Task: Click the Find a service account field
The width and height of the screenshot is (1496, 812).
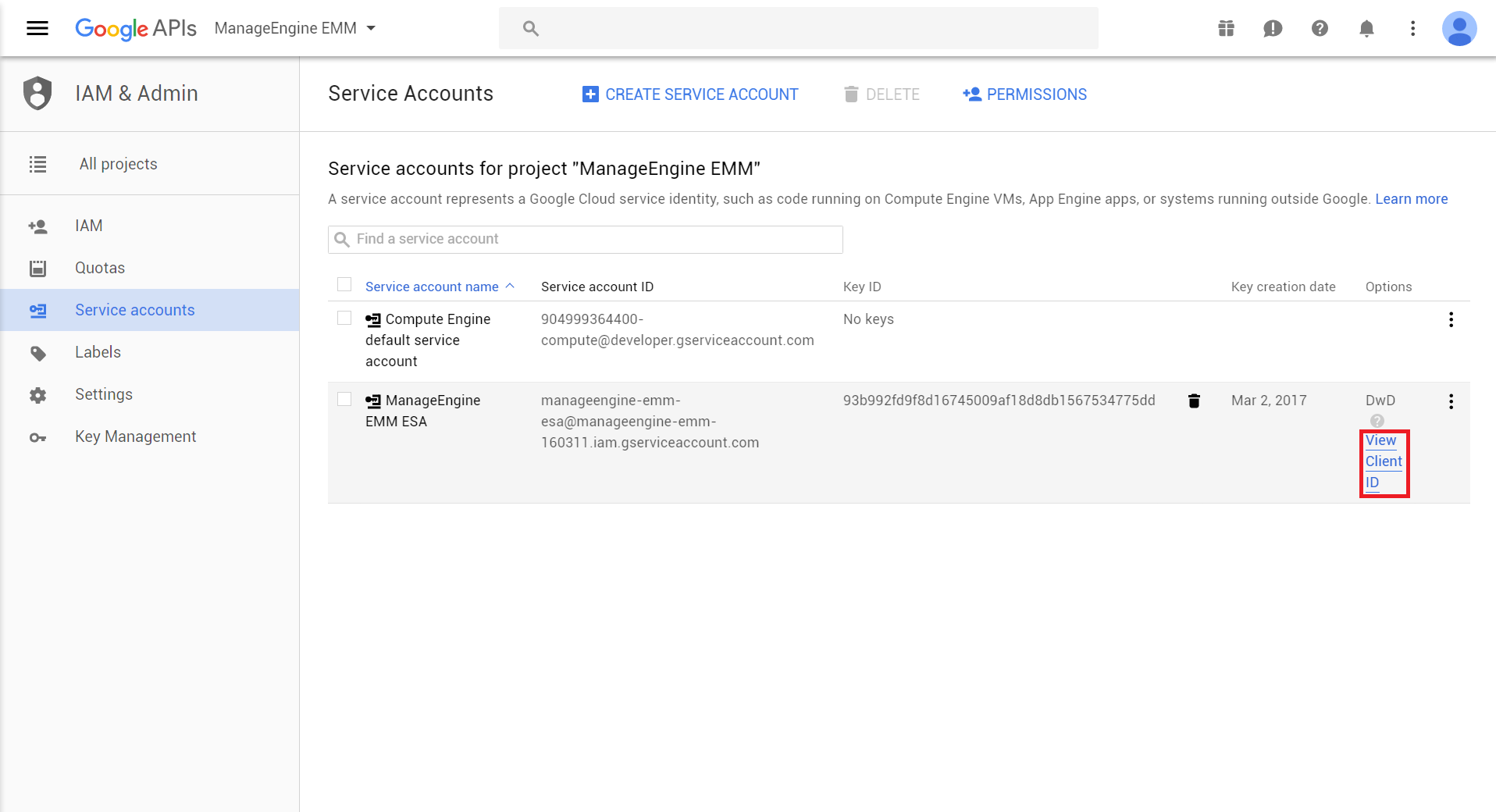Action: coord(586,240)
